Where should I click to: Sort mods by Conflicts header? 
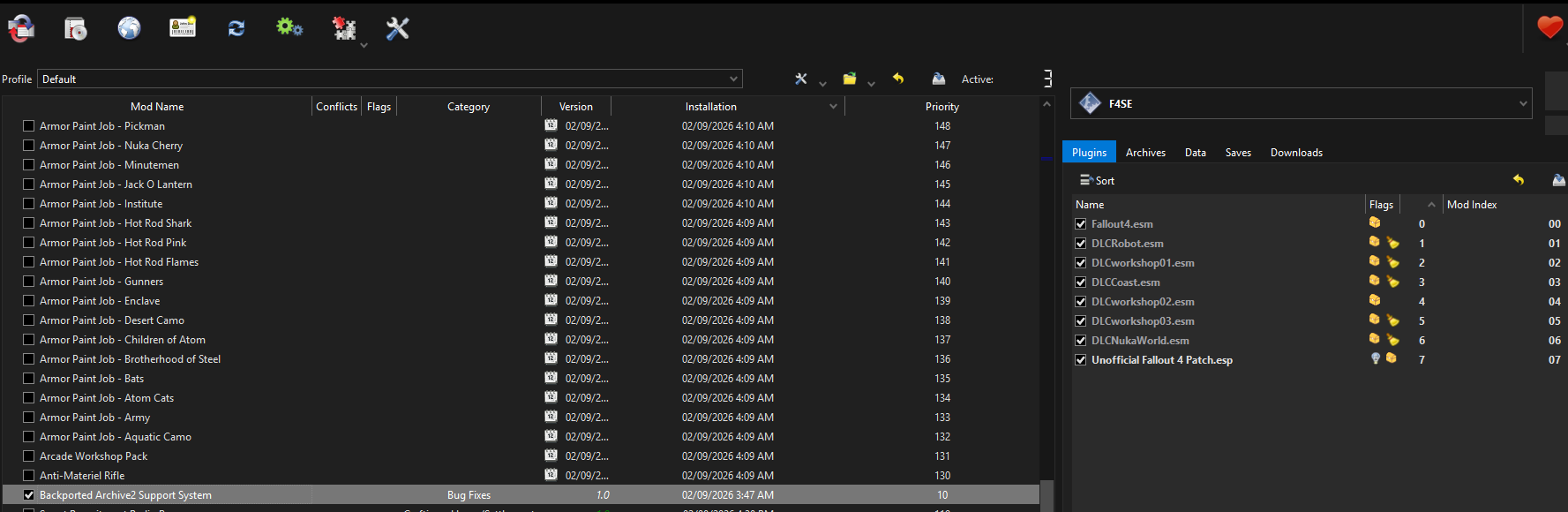coord(337,106)
